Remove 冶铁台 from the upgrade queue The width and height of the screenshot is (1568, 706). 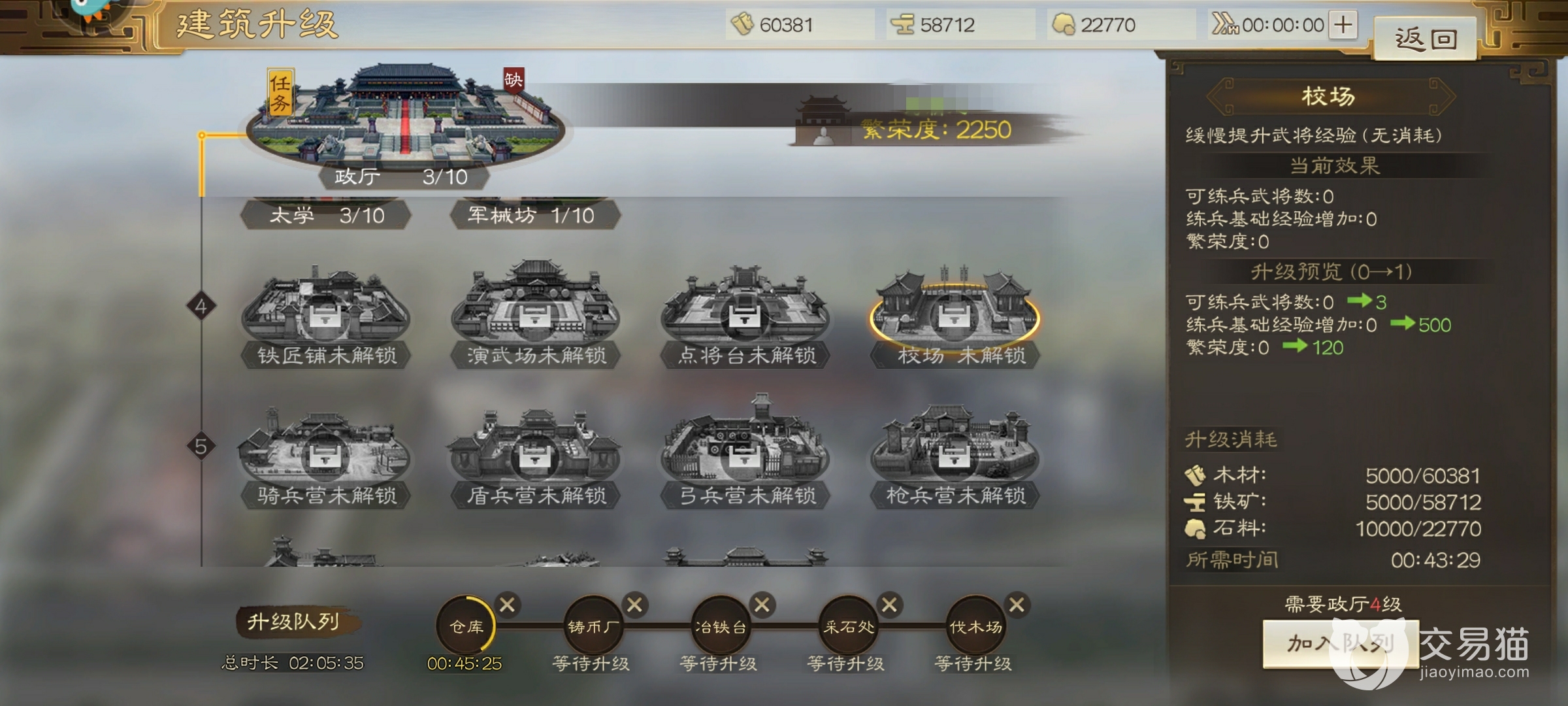click(762, 605)
